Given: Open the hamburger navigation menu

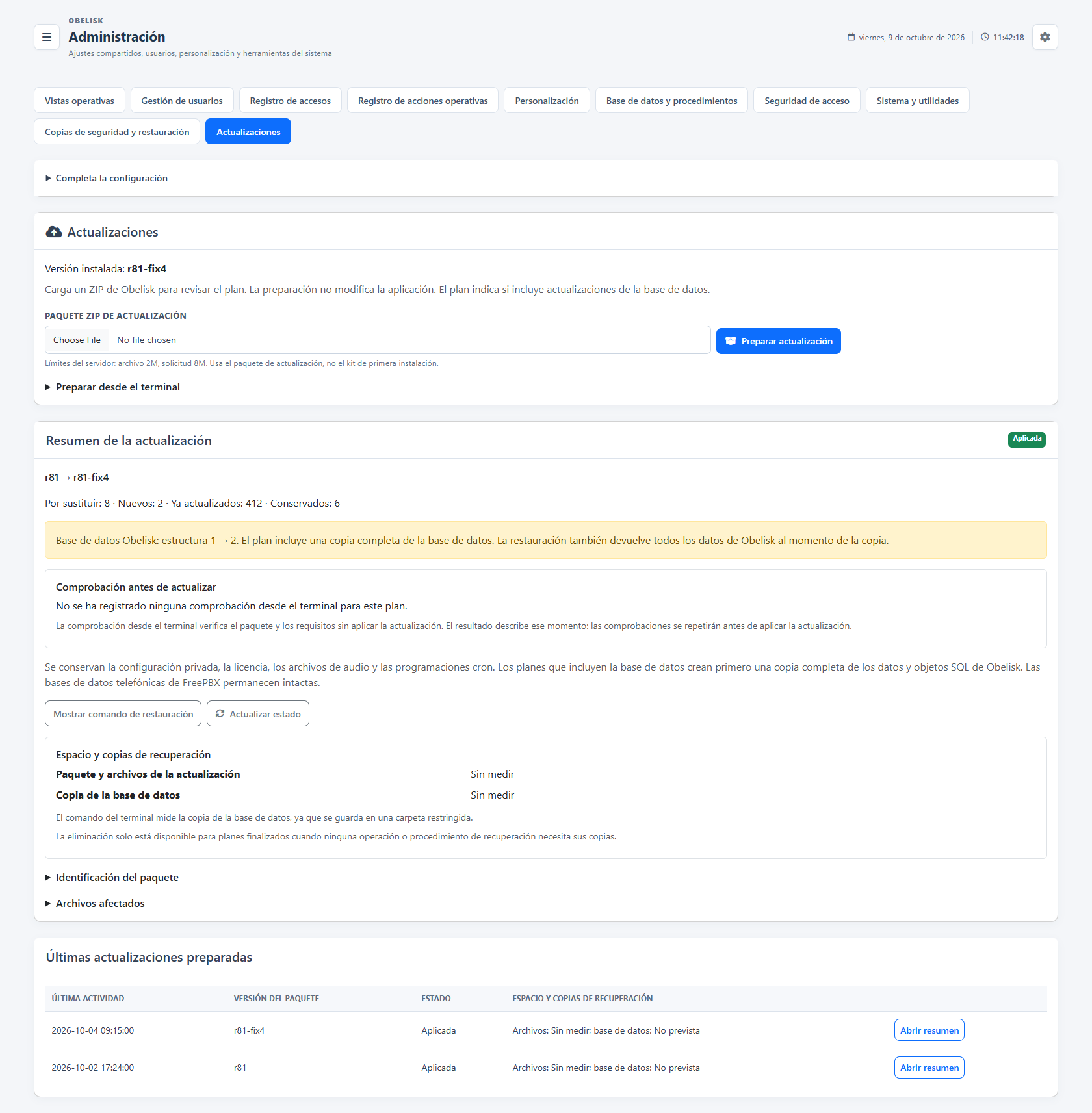Looking at the screenshot, I should pos(47,37).
